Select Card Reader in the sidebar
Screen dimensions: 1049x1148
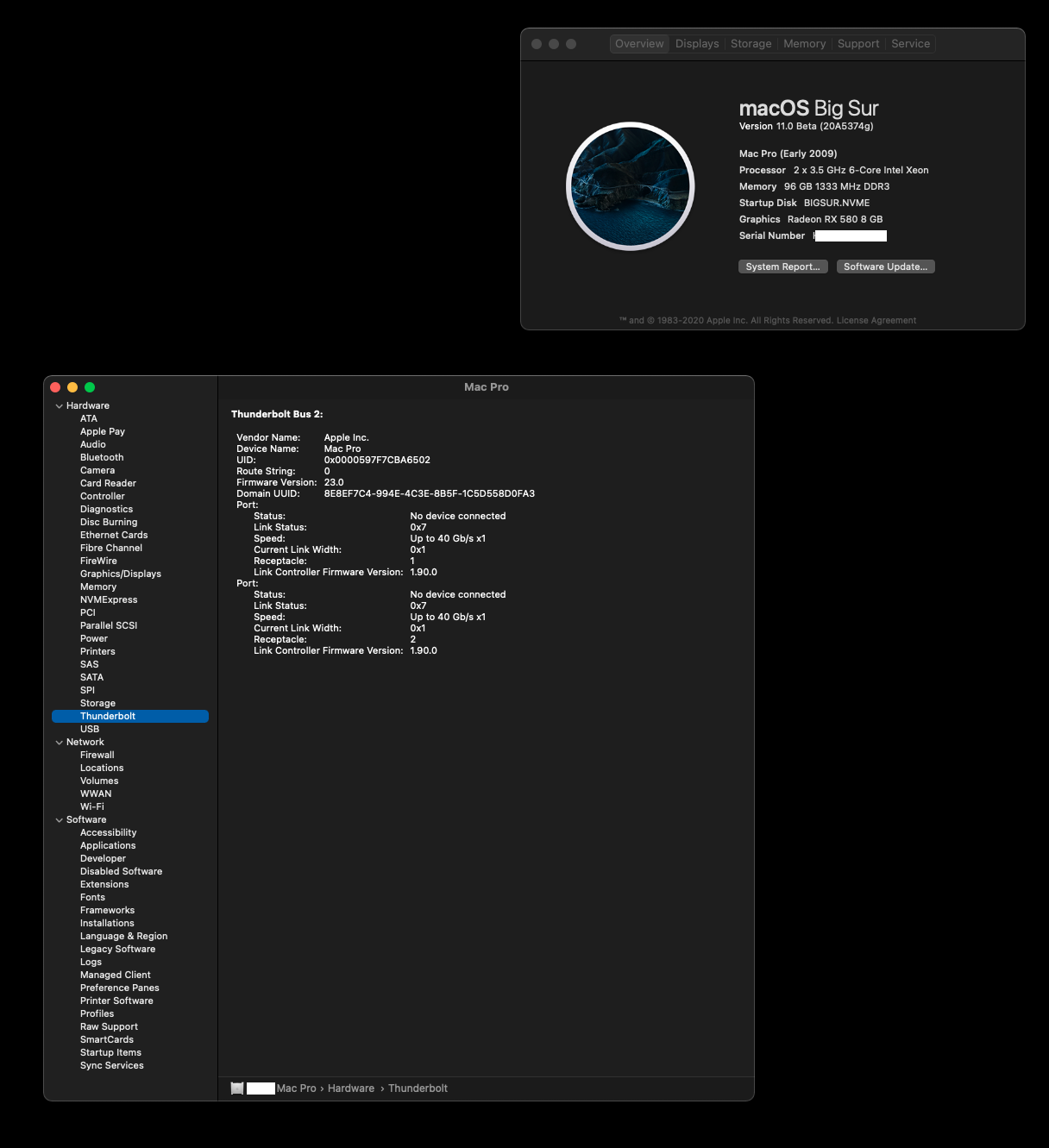tap(108, 484)
